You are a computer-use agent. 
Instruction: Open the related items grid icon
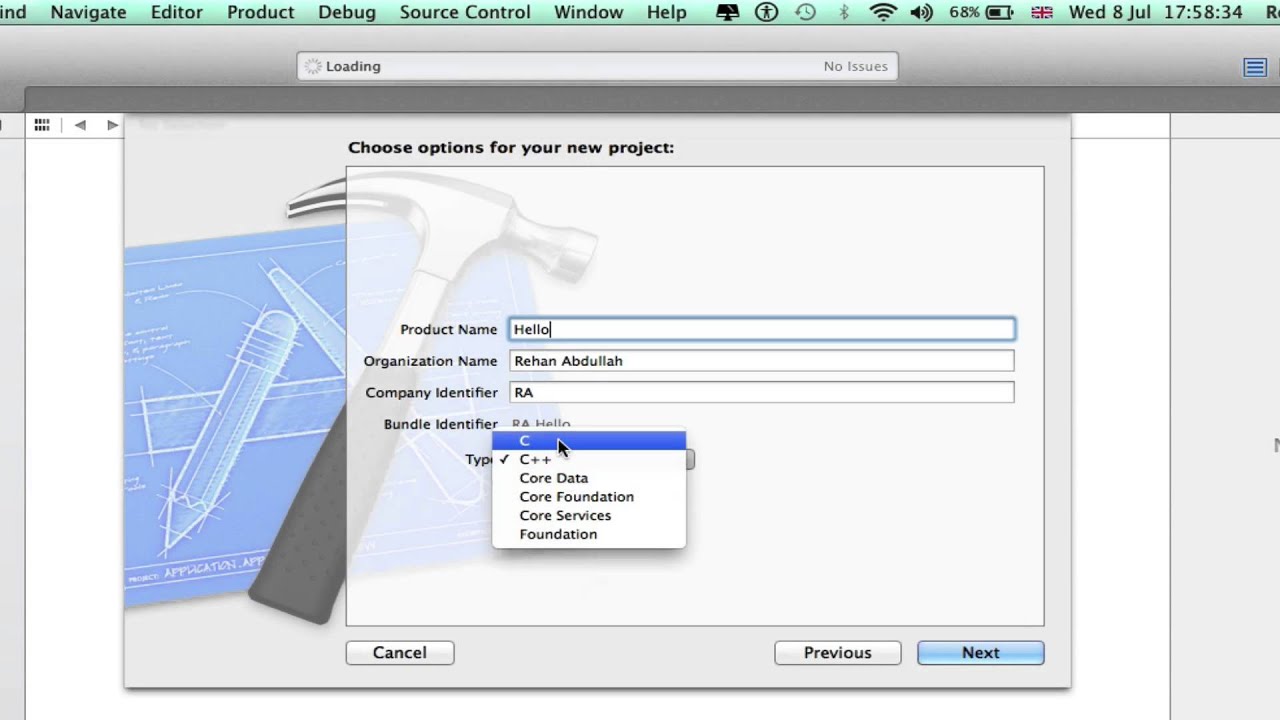[x=42, y=125]
